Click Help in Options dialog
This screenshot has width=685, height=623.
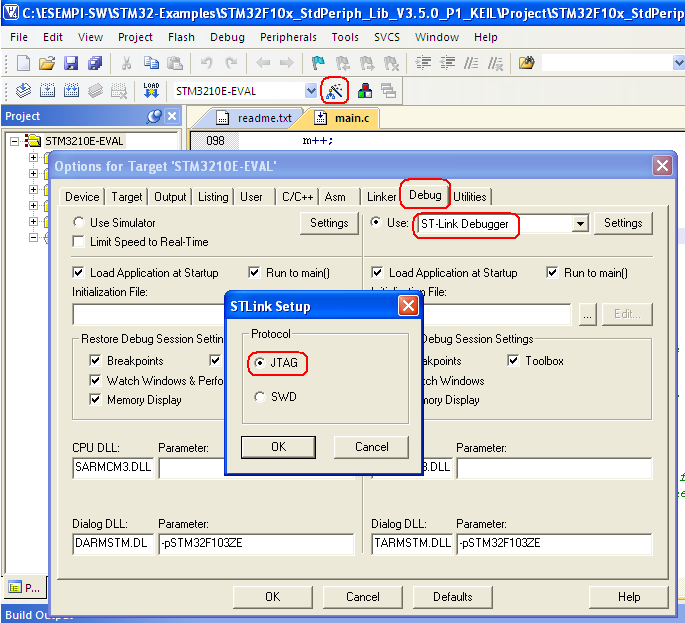[x=629, y=597]
